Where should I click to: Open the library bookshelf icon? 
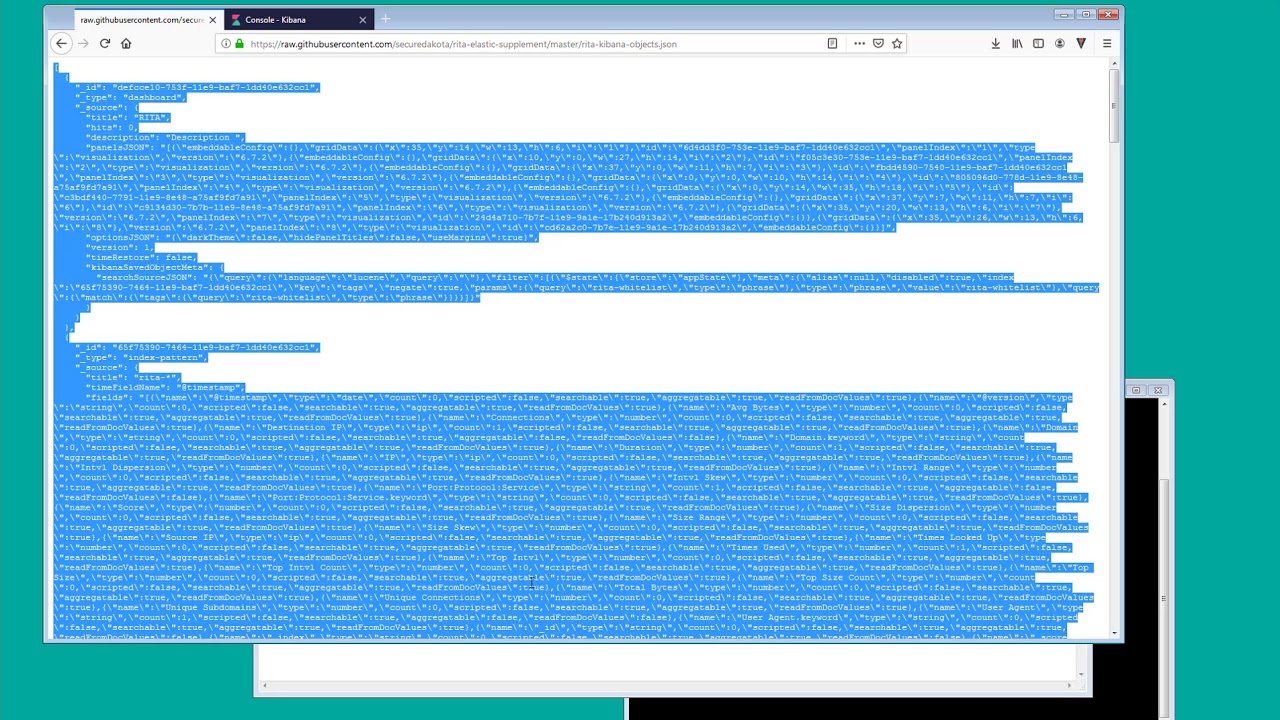1017,43
